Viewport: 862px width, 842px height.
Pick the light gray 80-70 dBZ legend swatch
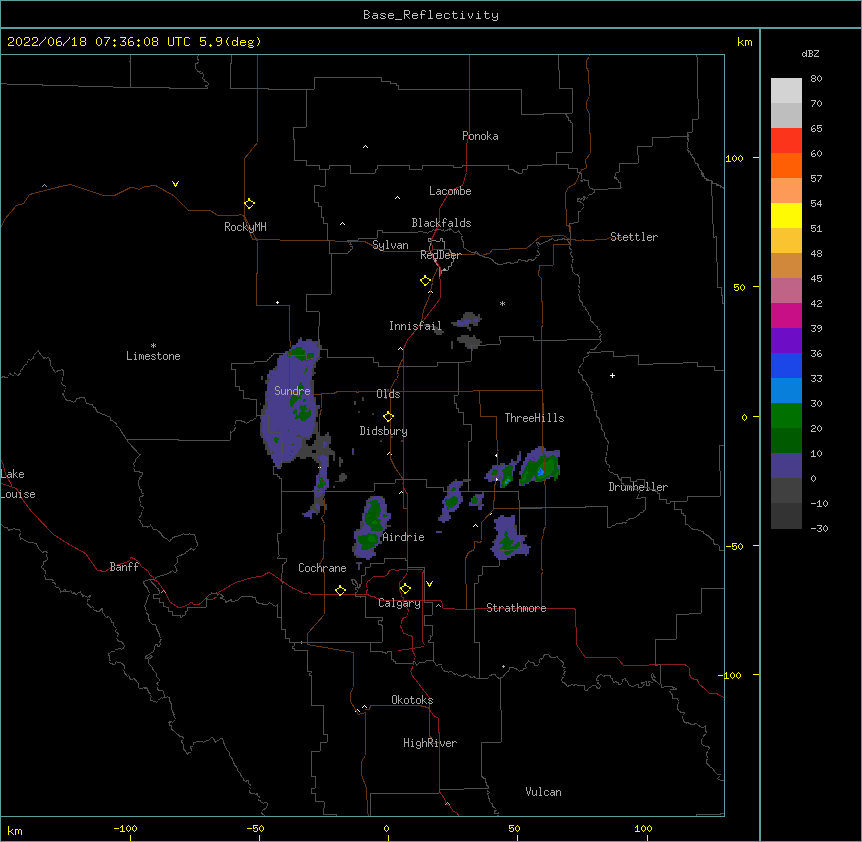coord(786,91)
